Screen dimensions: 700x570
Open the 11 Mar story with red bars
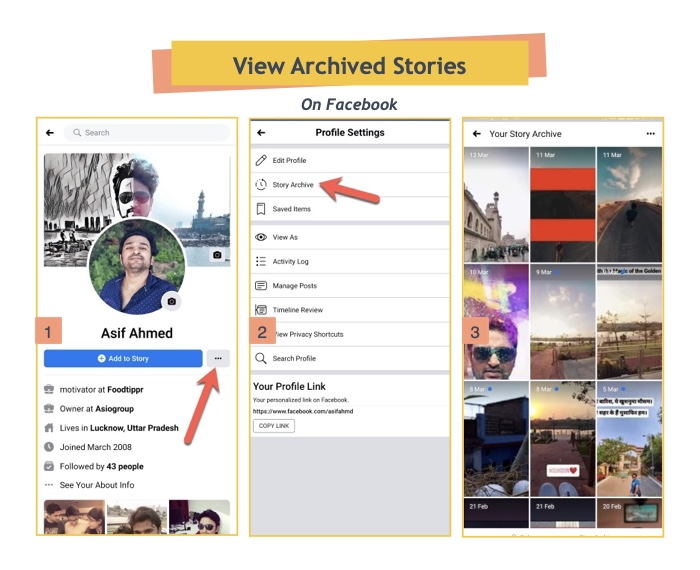562,204
